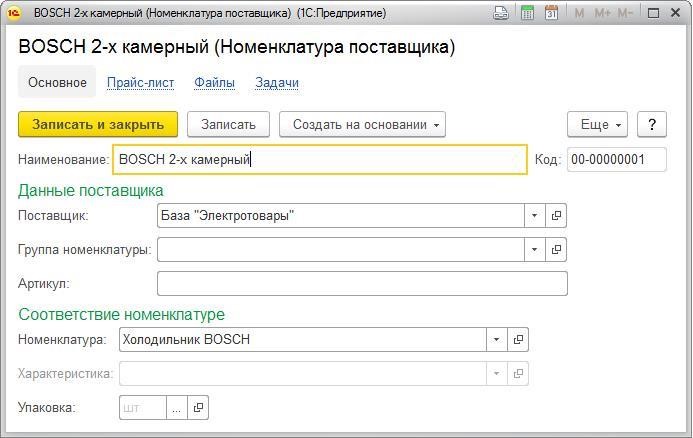Click into the Наименование field
This screenshot has height=438, width=693.
pyautogui.click(x=320, y=159)
